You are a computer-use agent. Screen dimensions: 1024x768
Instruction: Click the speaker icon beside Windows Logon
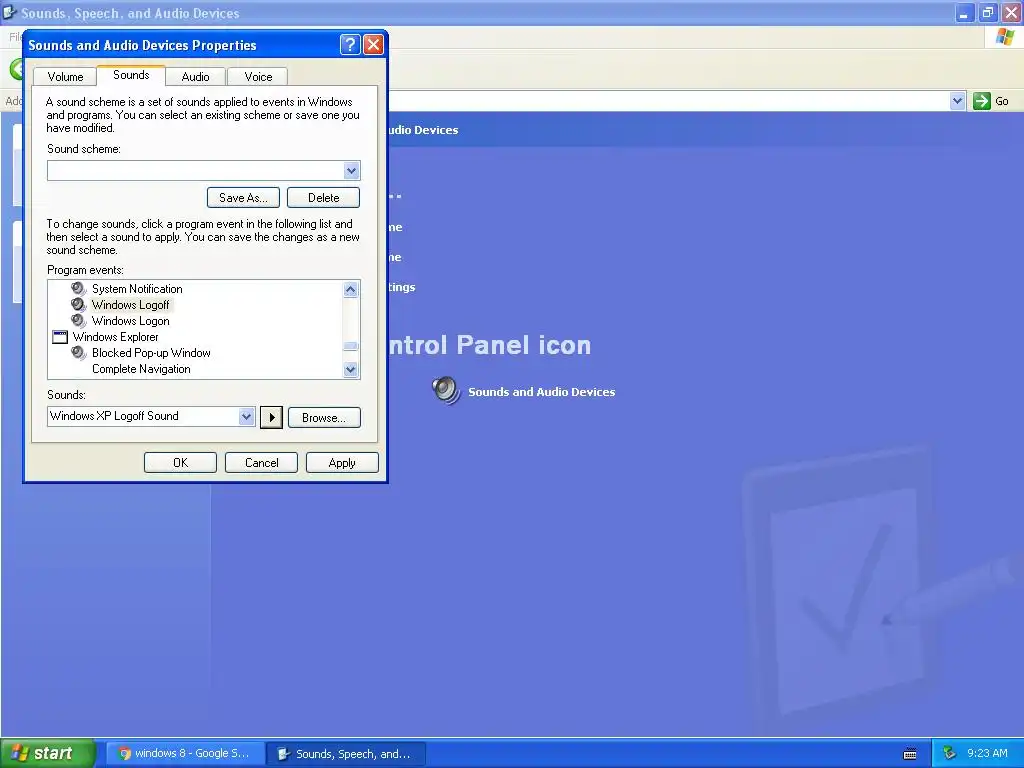point(78,321)
